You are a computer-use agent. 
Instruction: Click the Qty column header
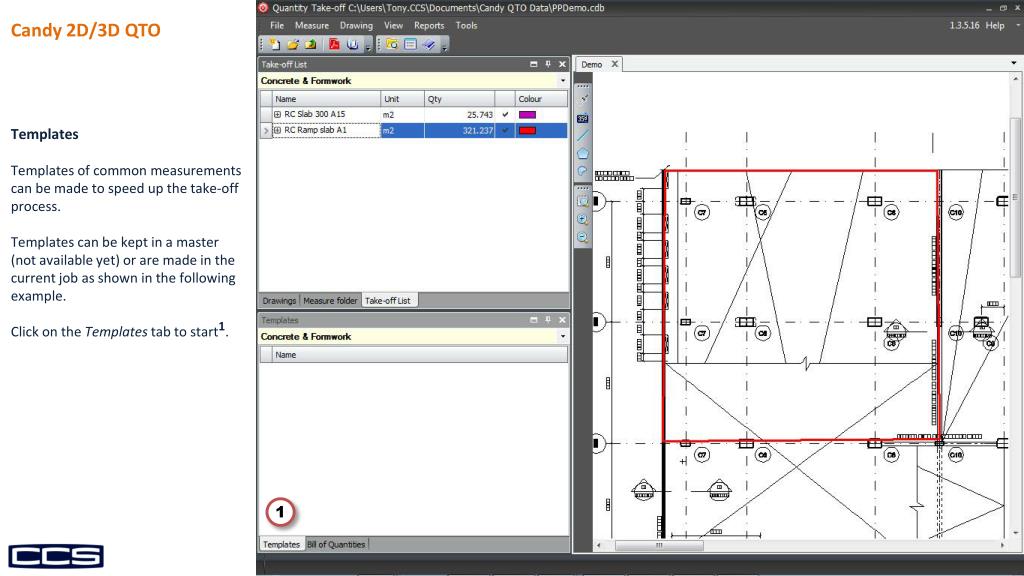click(460, 99)
